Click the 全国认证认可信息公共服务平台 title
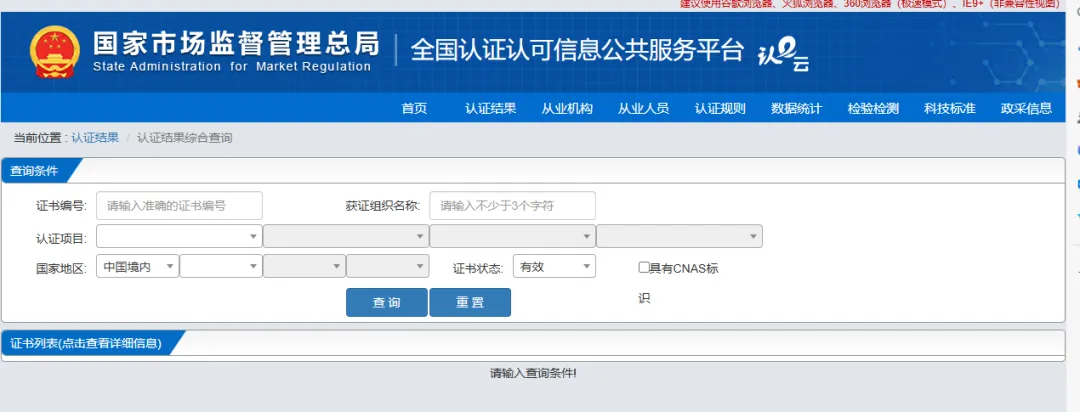This screenshot has height=412, width=1080. (577, 50)
